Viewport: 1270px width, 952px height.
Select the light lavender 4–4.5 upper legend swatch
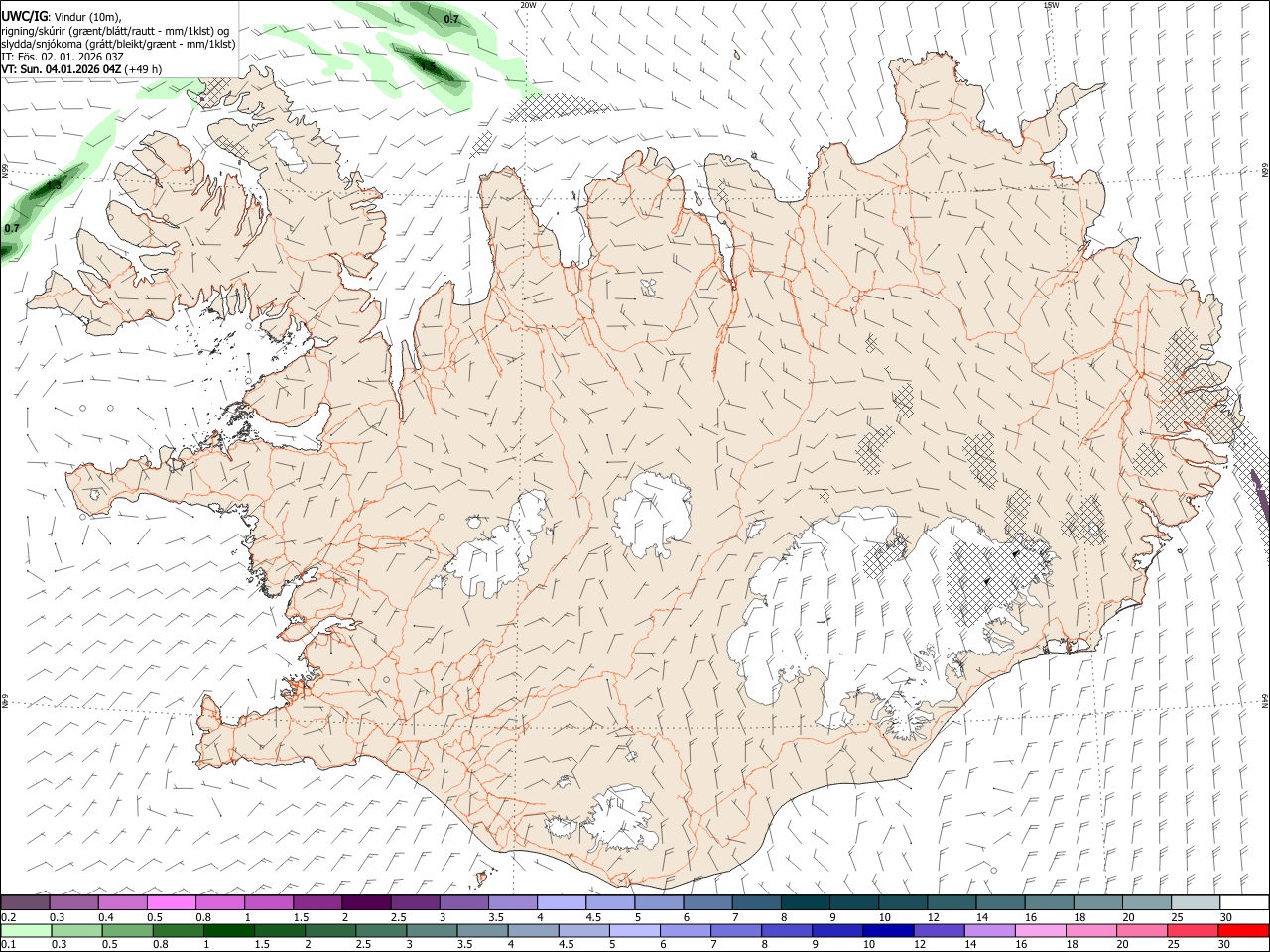click(x=561, y=902)
